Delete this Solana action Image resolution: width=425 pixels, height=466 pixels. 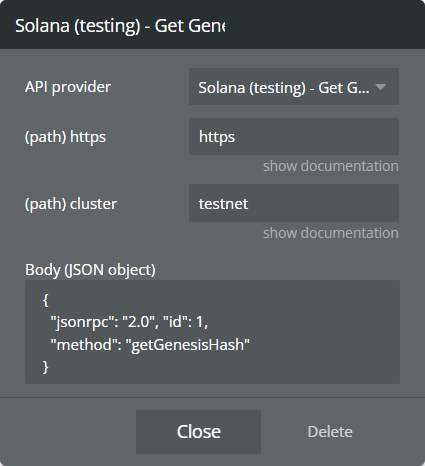[330, 432]
